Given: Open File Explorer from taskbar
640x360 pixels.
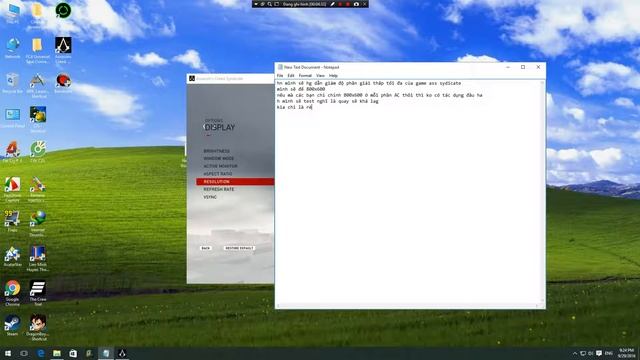Looking at the screenshot, I should [57, 353].
